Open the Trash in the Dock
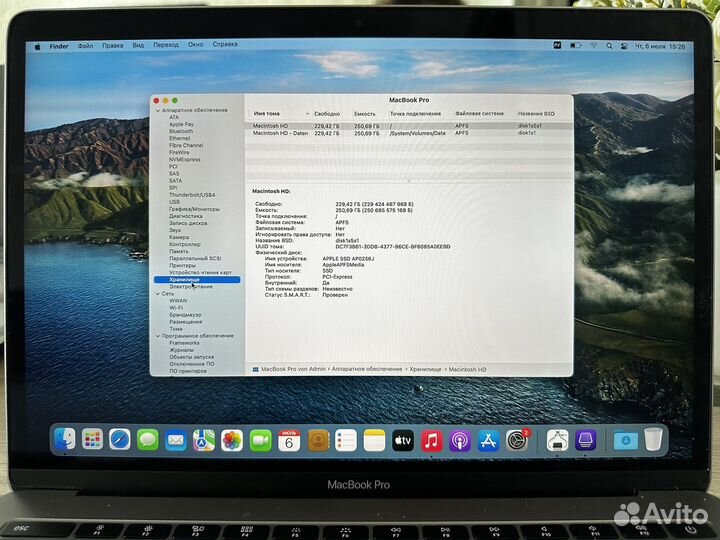This screenshot has width=720, height=540. coord(653,439)
